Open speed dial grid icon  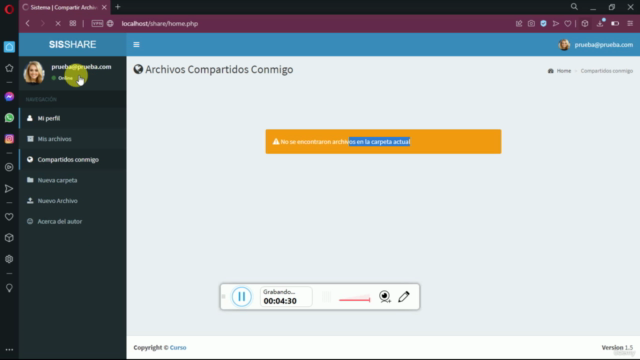(73, 23)
